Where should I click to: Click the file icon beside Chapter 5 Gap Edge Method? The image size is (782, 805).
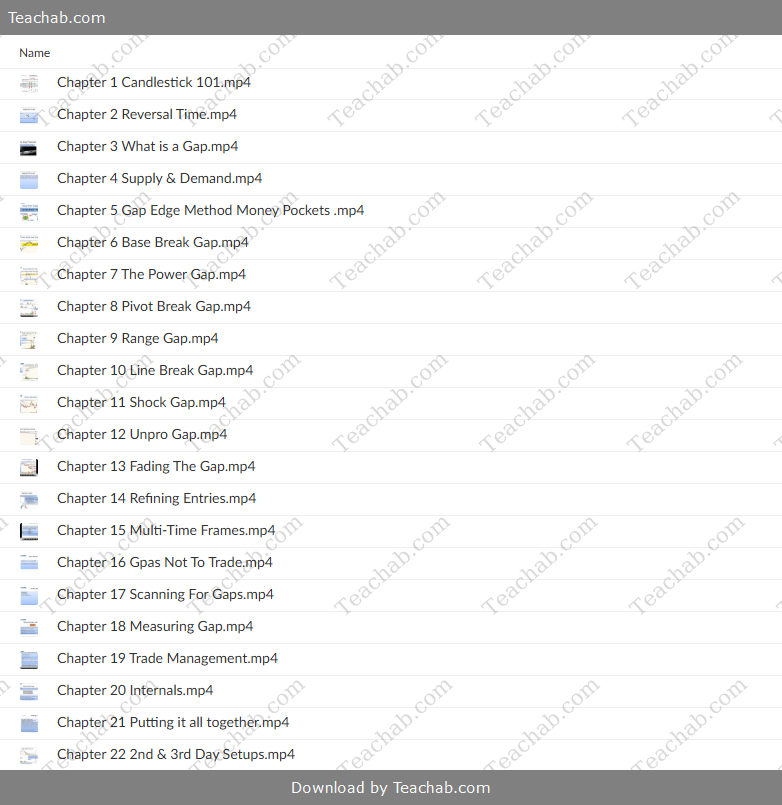29,211
